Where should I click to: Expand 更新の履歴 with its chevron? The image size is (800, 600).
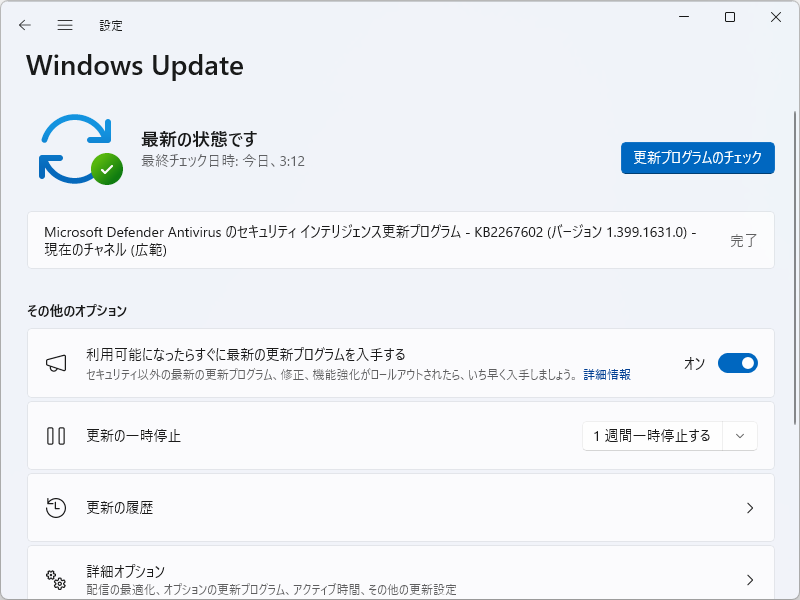[750, 508]
